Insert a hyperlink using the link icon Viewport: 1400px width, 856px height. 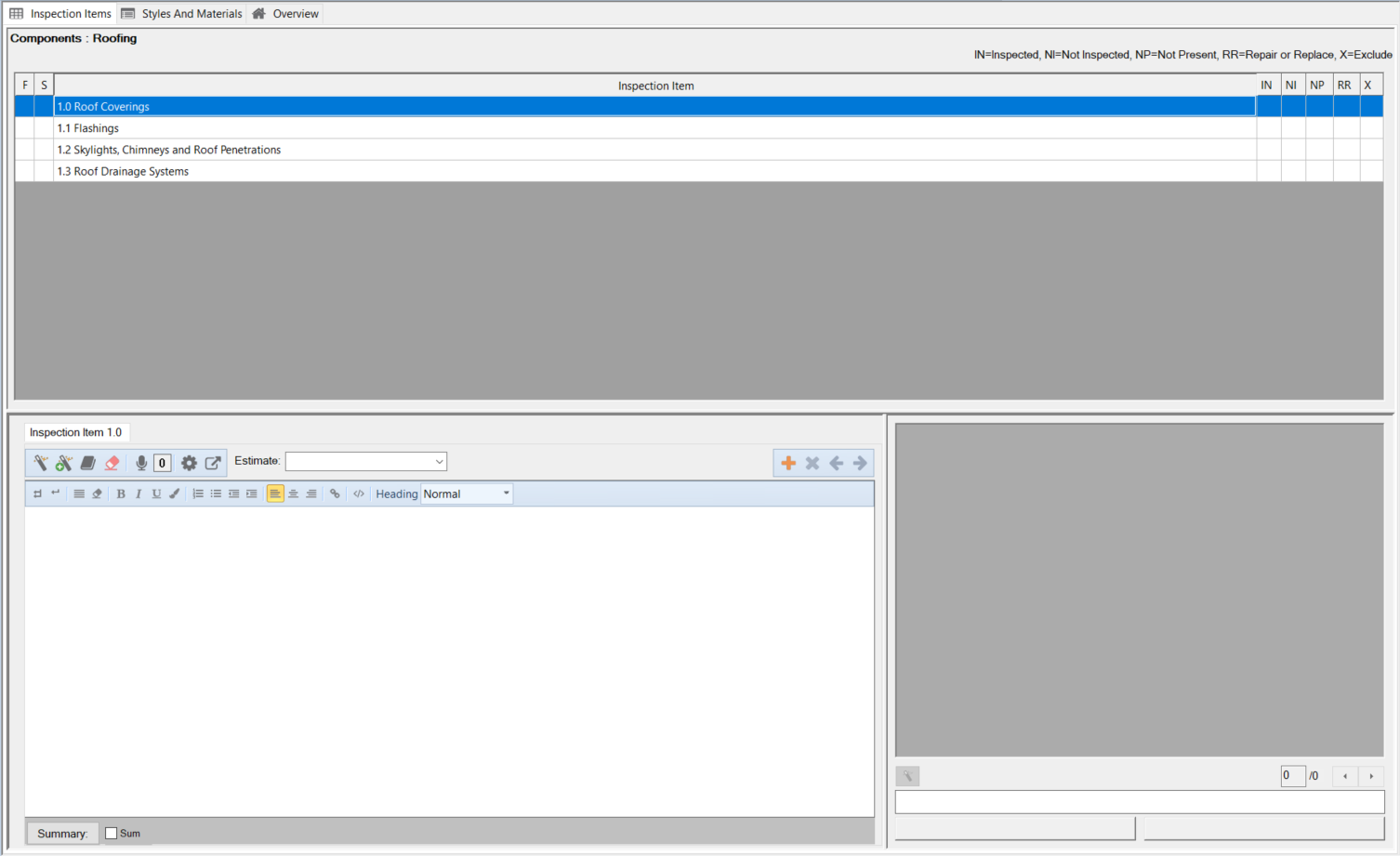pos(335,494)
